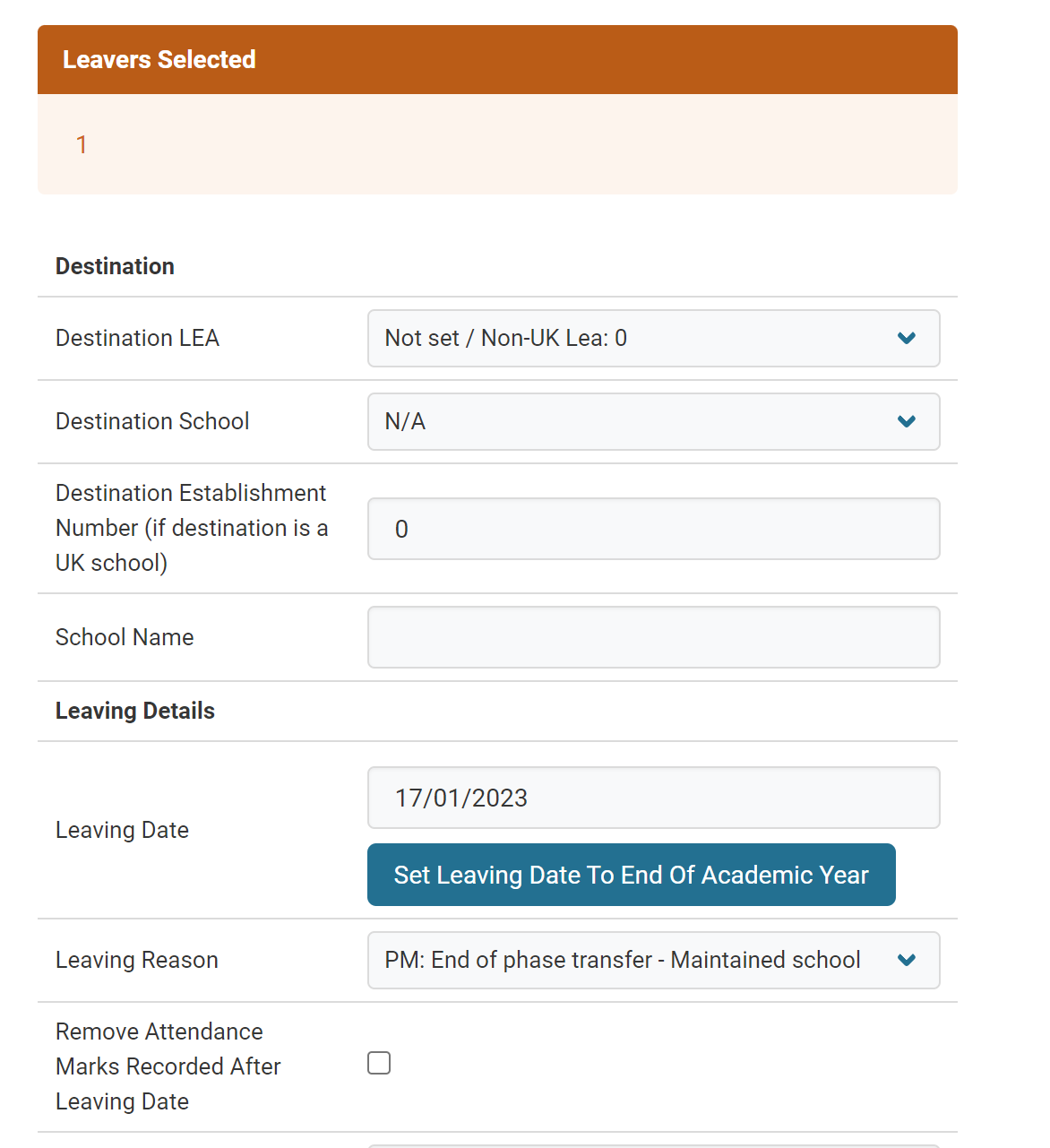Click the Leaving Details section heading
The width and height of the screenshot is (1050, 1148).
(x=134, y=711)
